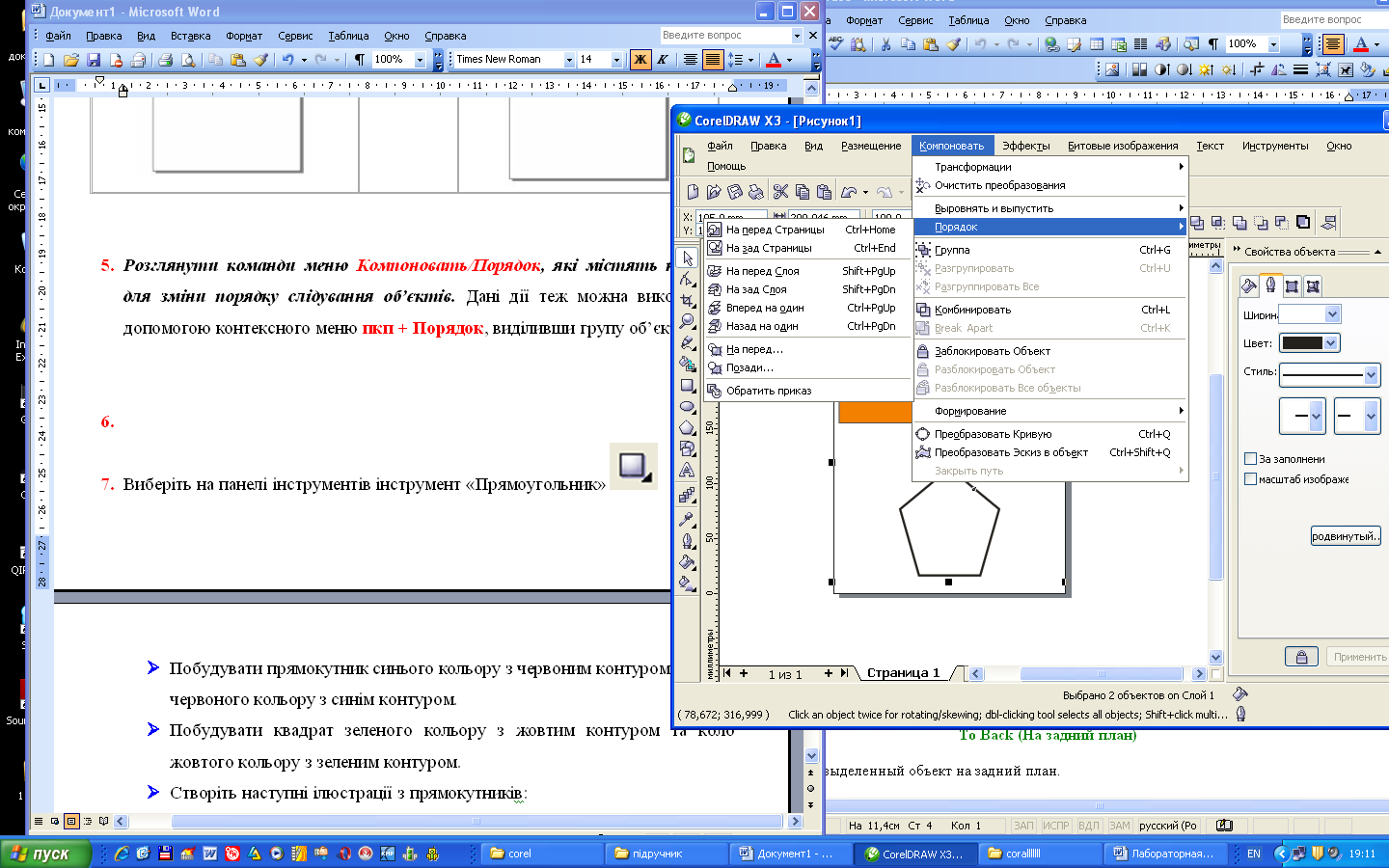The height and width of the screenshot is (868, 1389).
Task: Click the Crop icon on Word Picture toolbar
Action: pos(1256,69)
